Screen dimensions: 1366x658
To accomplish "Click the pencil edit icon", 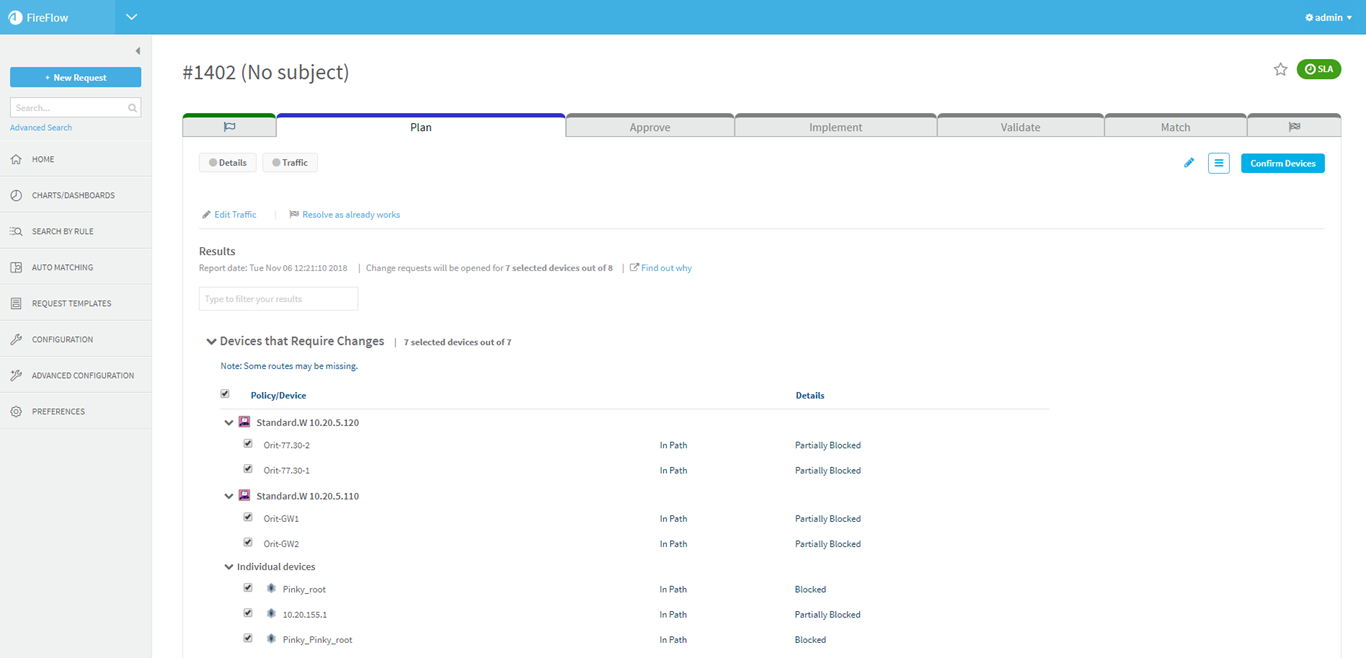I will [1189, 163].
